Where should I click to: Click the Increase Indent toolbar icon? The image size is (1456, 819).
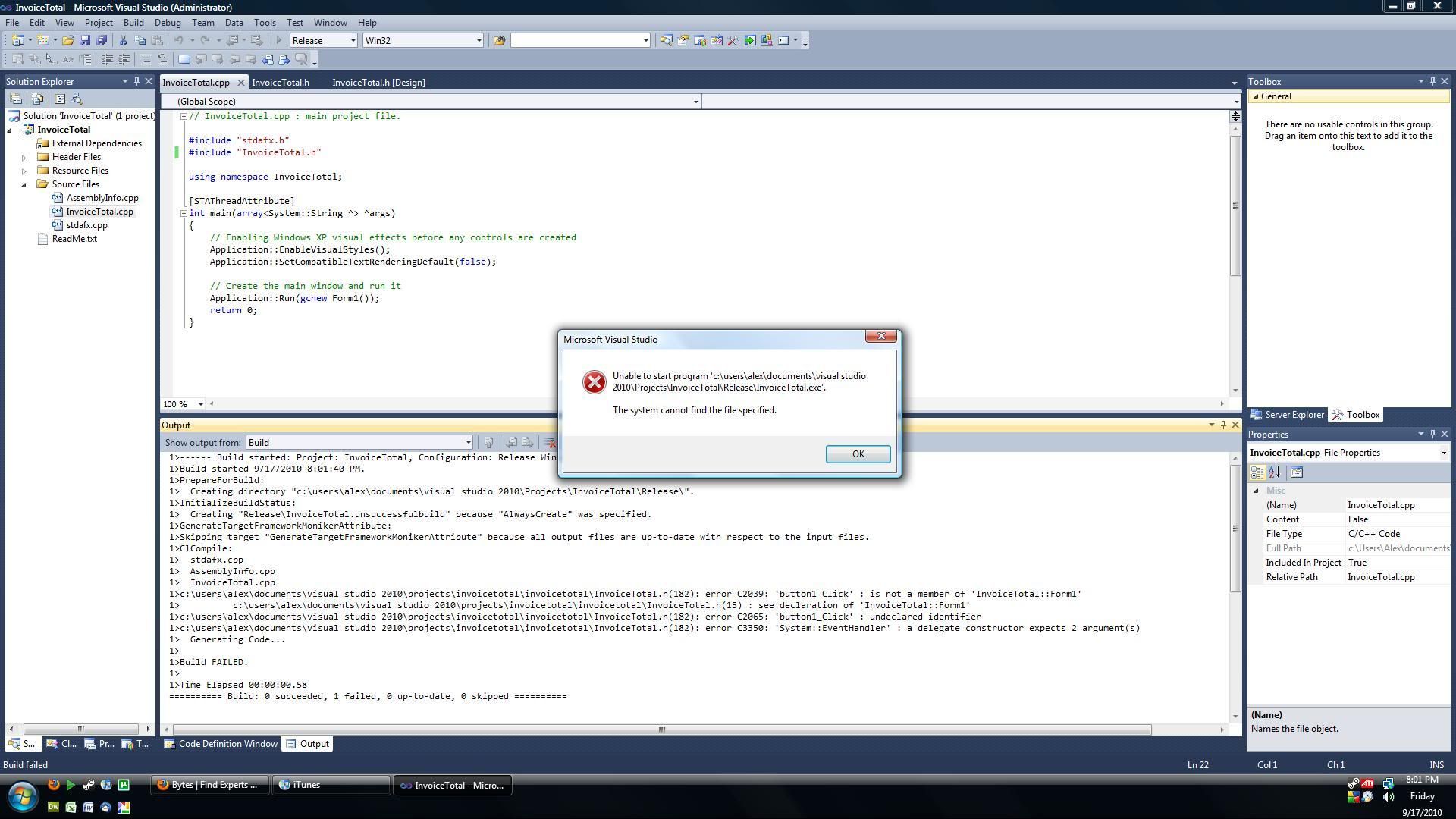click(x=124, y=59)
